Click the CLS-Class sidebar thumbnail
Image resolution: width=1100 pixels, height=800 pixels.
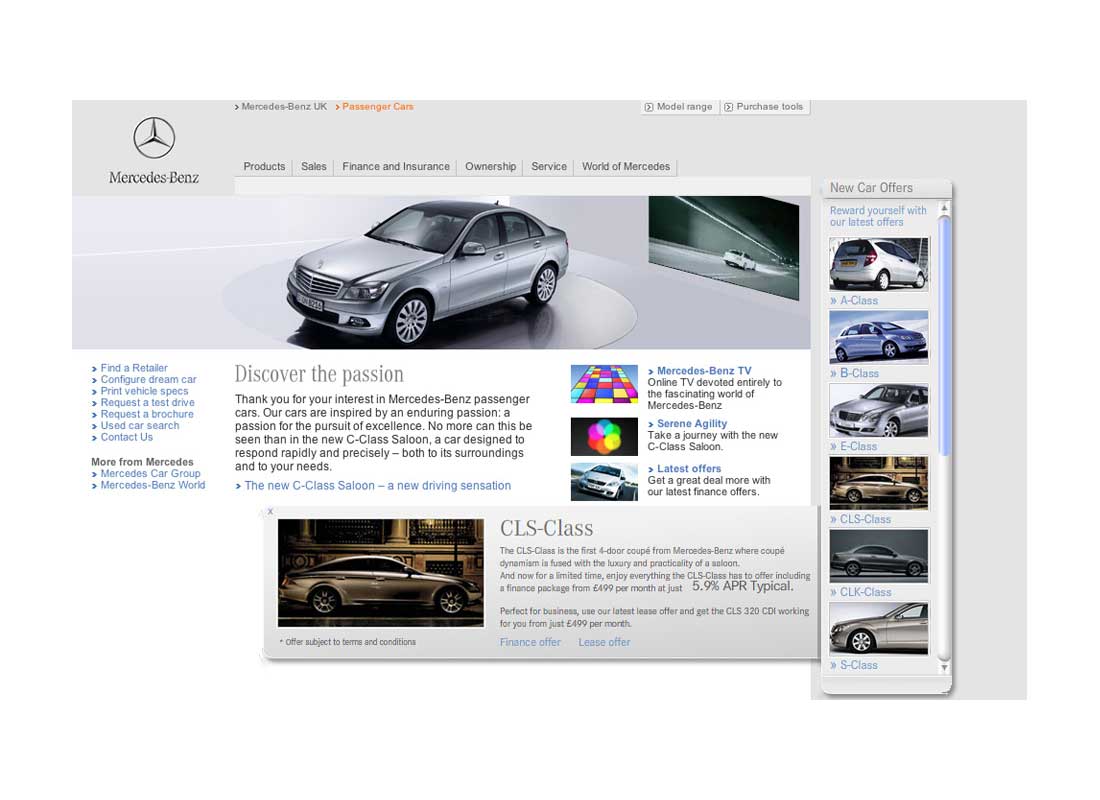coord(878,483)
